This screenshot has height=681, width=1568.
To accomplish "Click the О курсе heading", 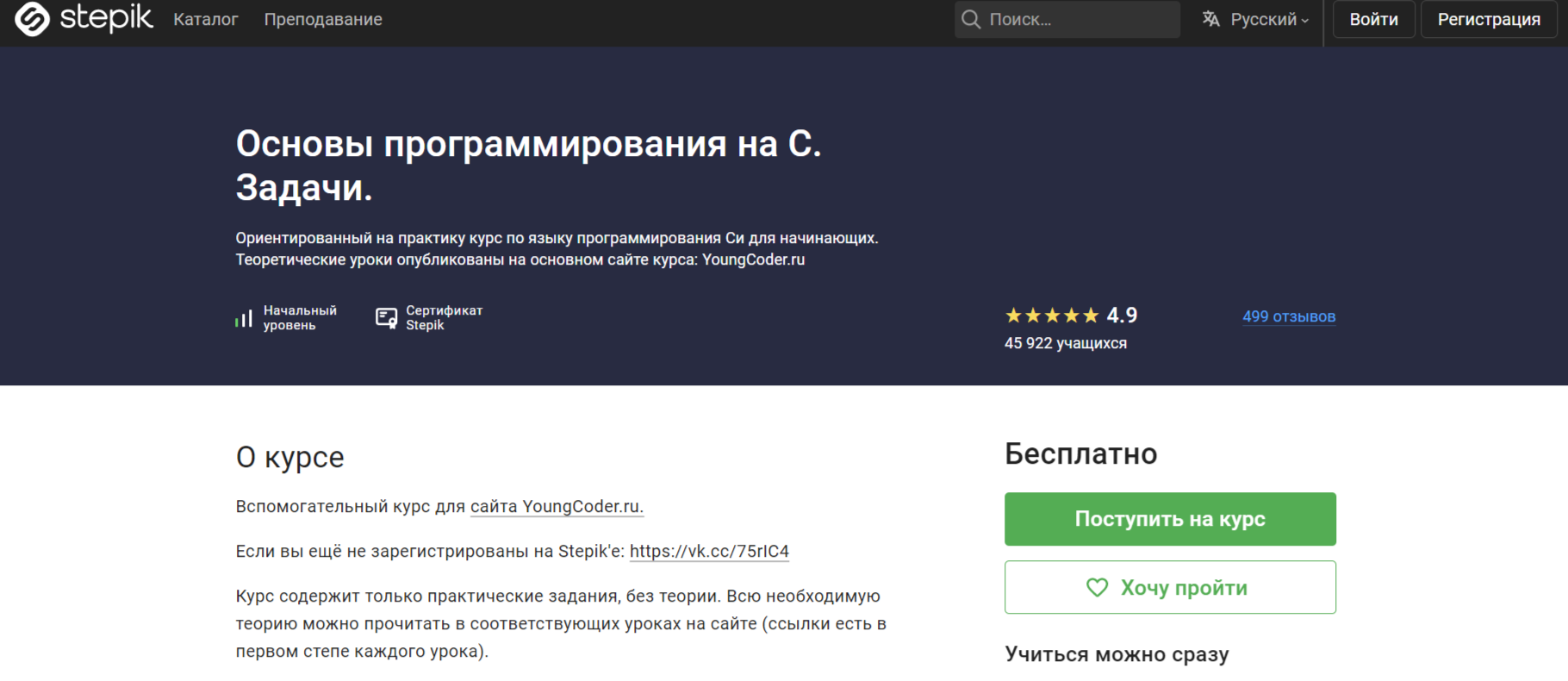I will (289, 457).
